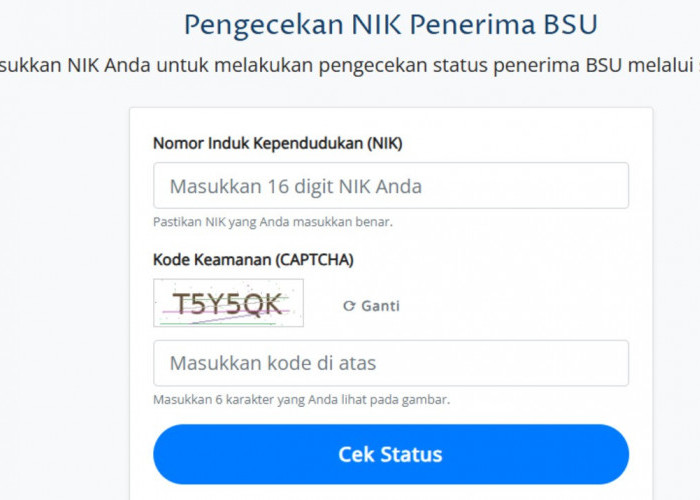Click the Ganti link text
Image resolution: width=700 pixels, height=500 pixels.
380,306
